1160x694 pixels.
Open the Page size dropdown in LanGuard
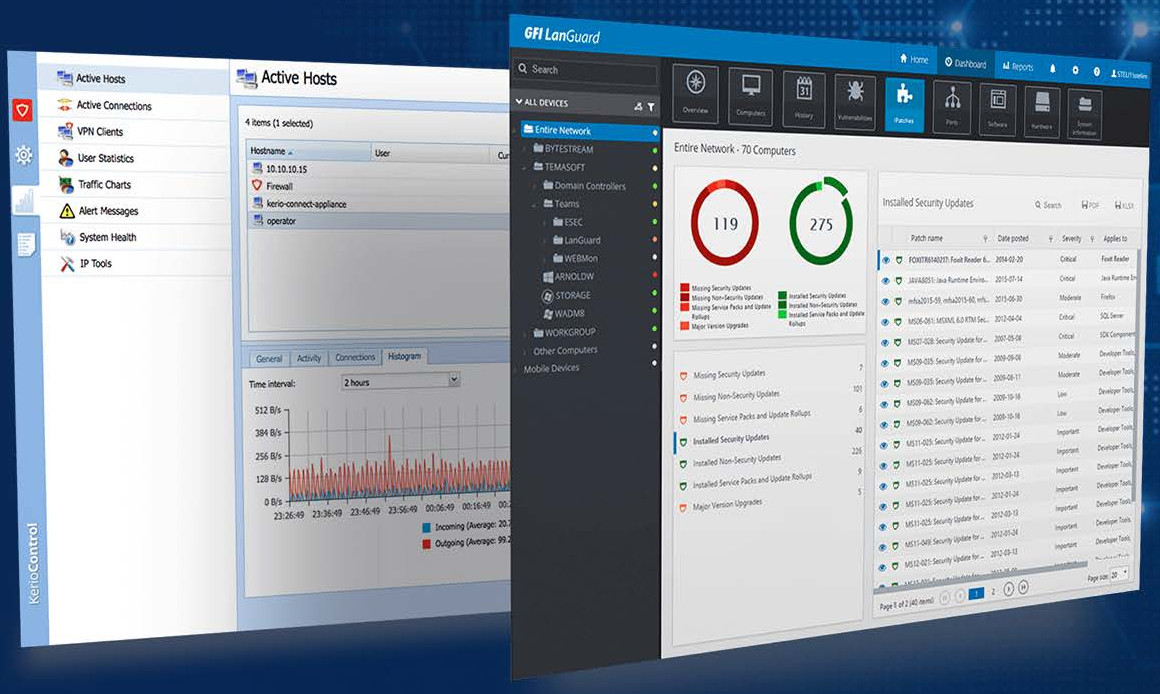[1119, 574]
